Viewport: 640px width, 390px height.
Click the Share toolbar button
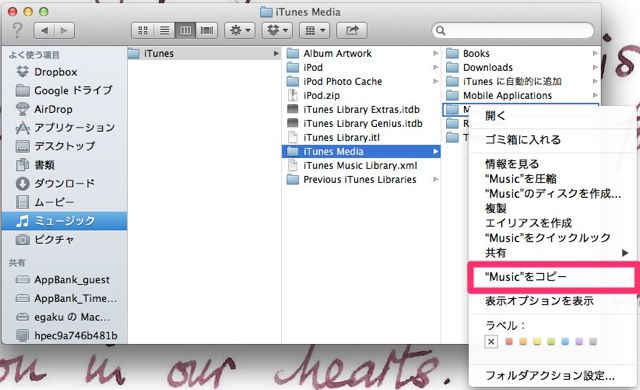[352, 30]
